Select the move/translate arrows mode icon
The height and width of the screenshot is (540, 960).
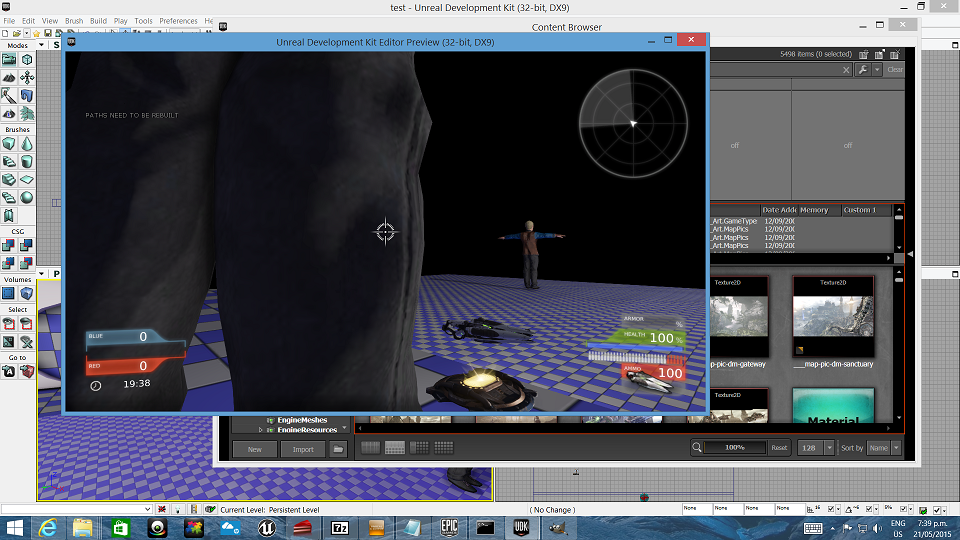[x=27, y=77]
